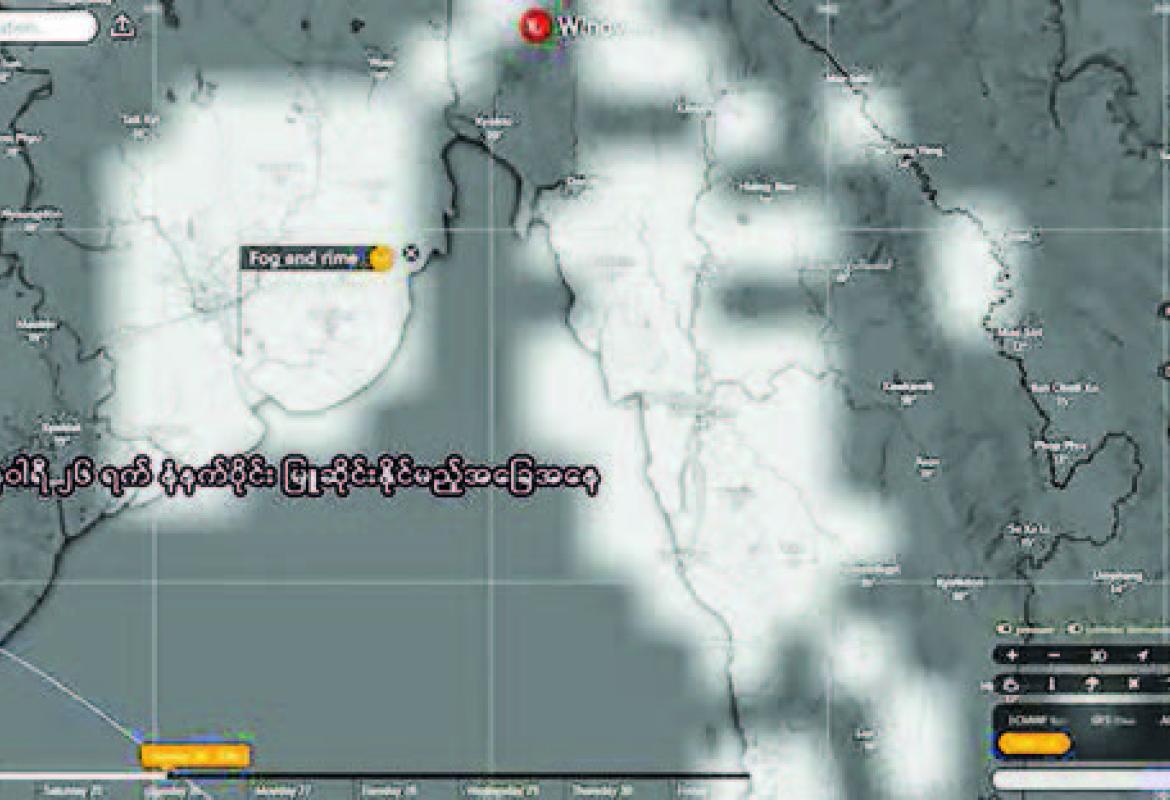Click the red Windy logo icon
The width and height of the screenshot is (1170, 800).
[536, 25]
